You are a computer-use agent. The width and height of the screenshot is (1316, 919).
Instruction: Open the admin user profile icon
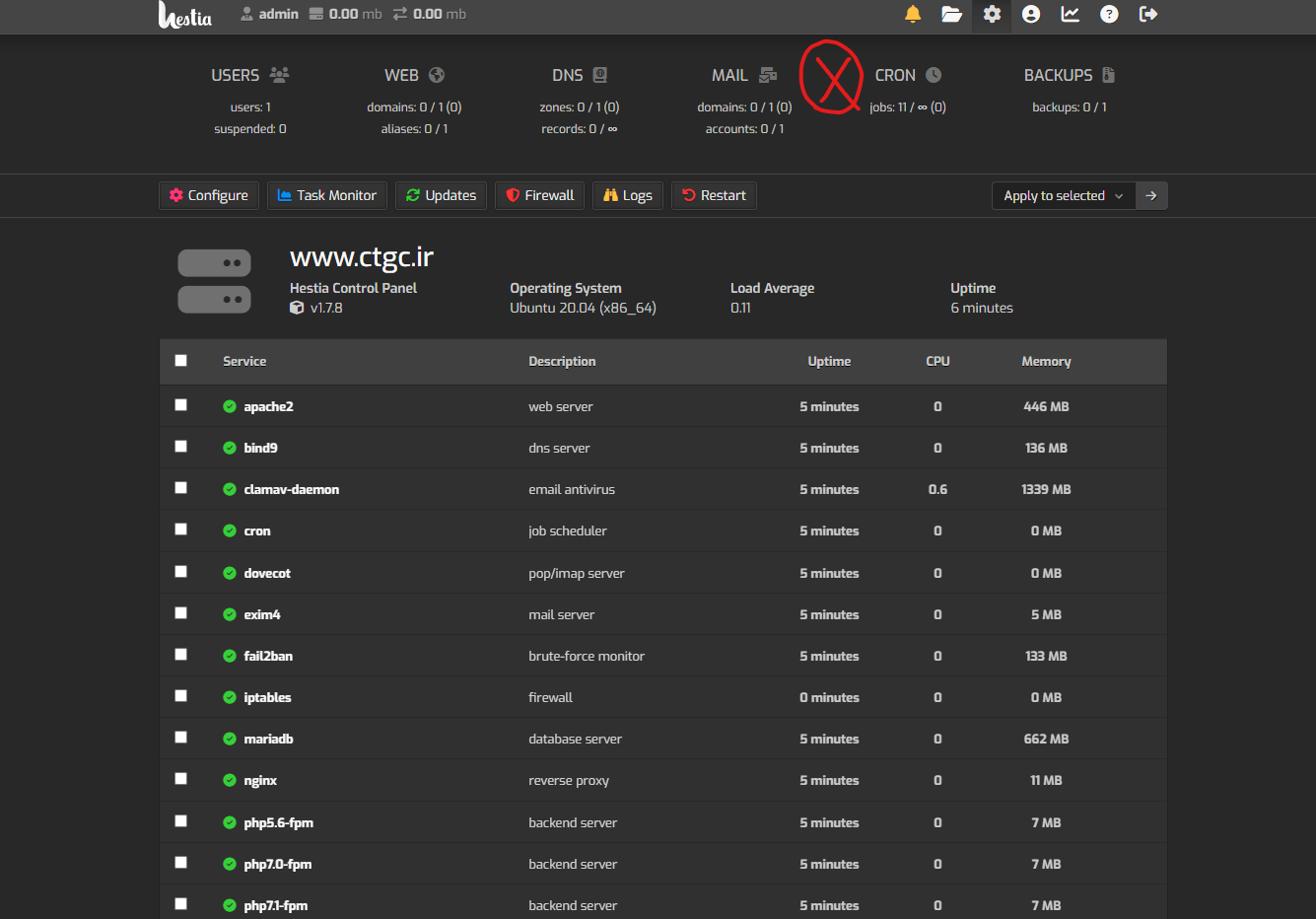point(1031,14)
